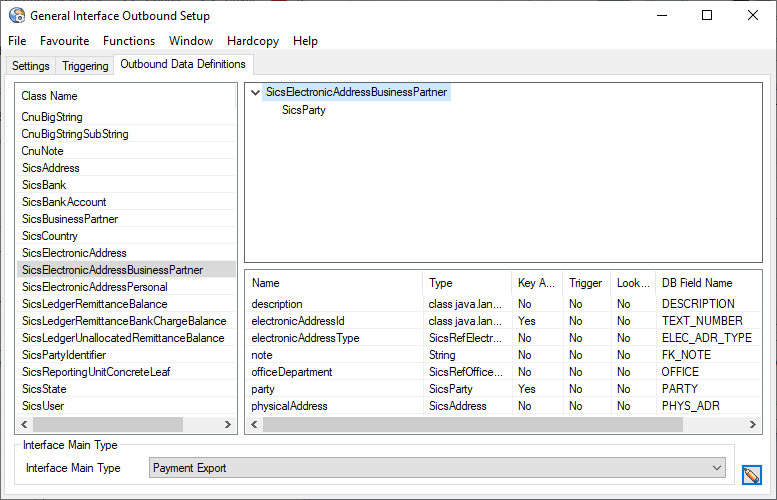The image size is (777, 500).
Task: Click the Key A... column header
Action: [534, 283]
